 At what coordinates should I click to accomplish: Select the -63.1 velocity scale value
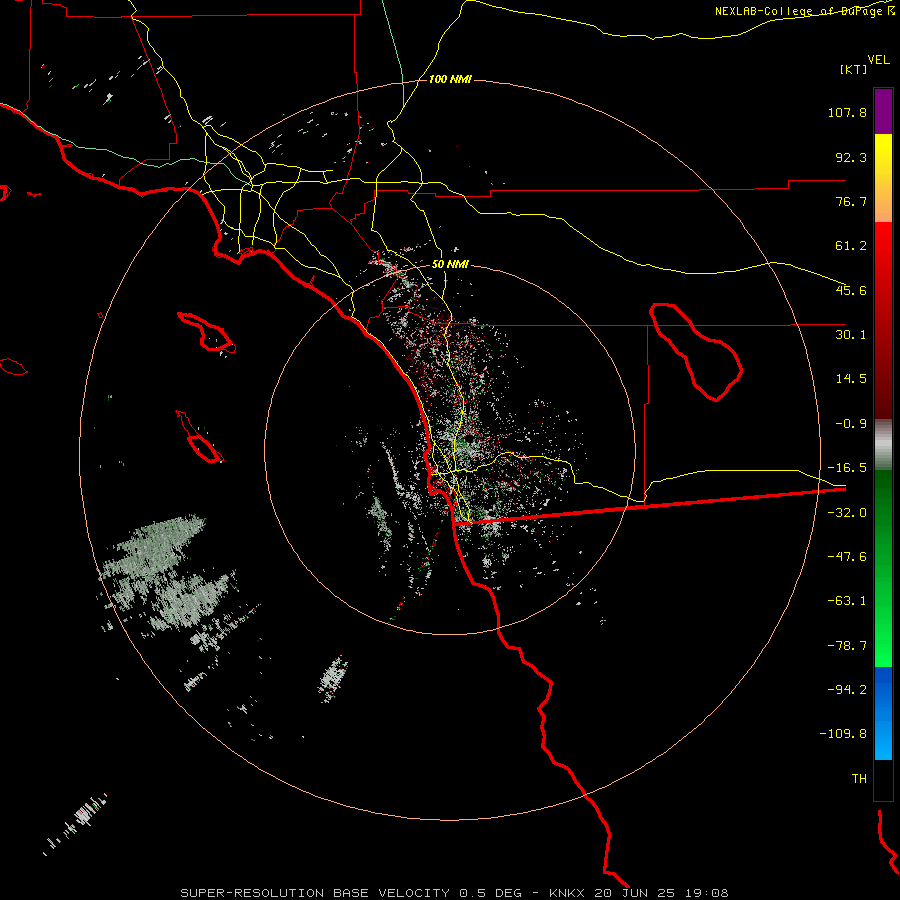pos(847,601)
